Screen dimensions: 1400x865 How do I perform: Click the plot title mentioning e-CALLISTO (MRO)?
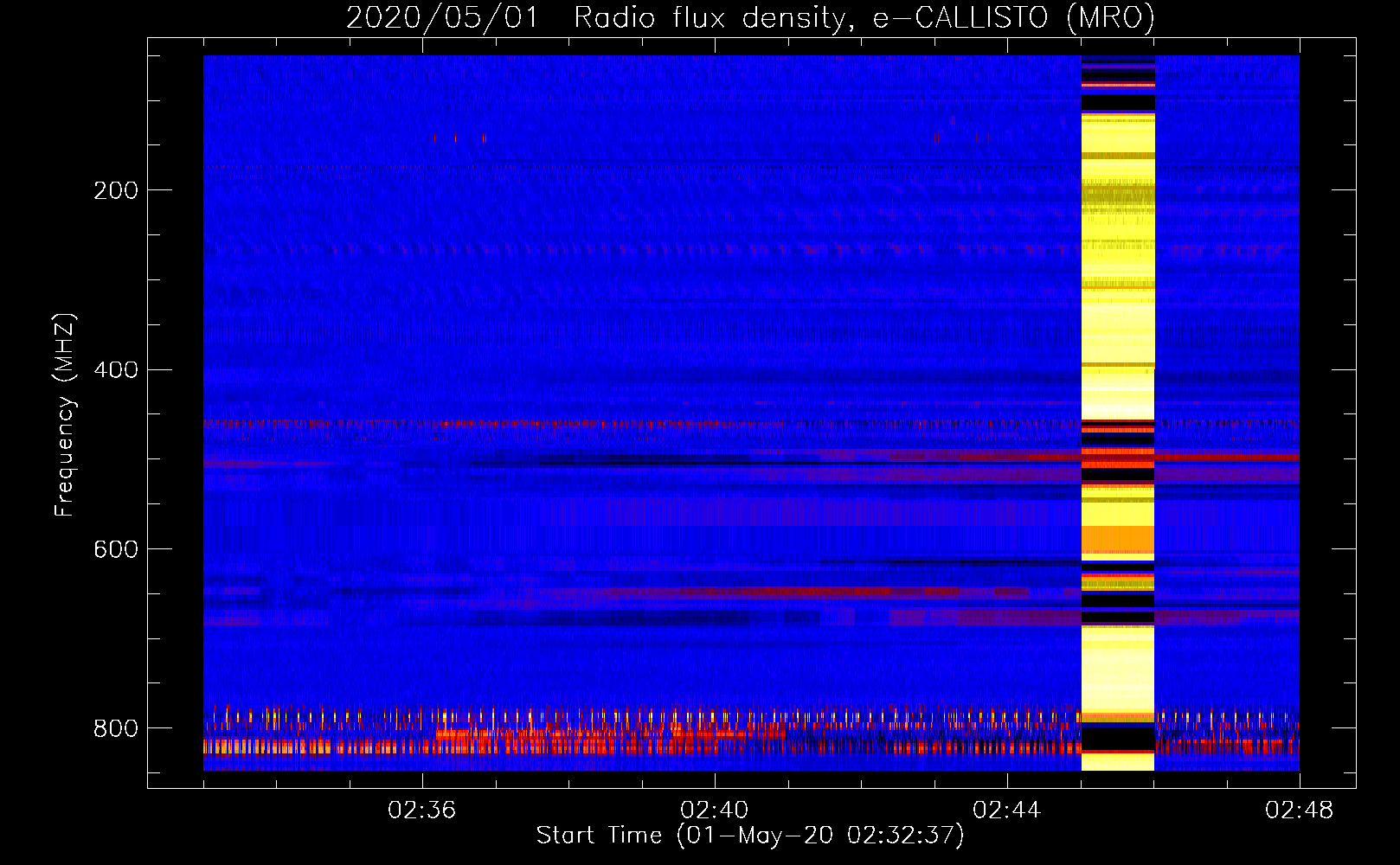click(750, 17)
